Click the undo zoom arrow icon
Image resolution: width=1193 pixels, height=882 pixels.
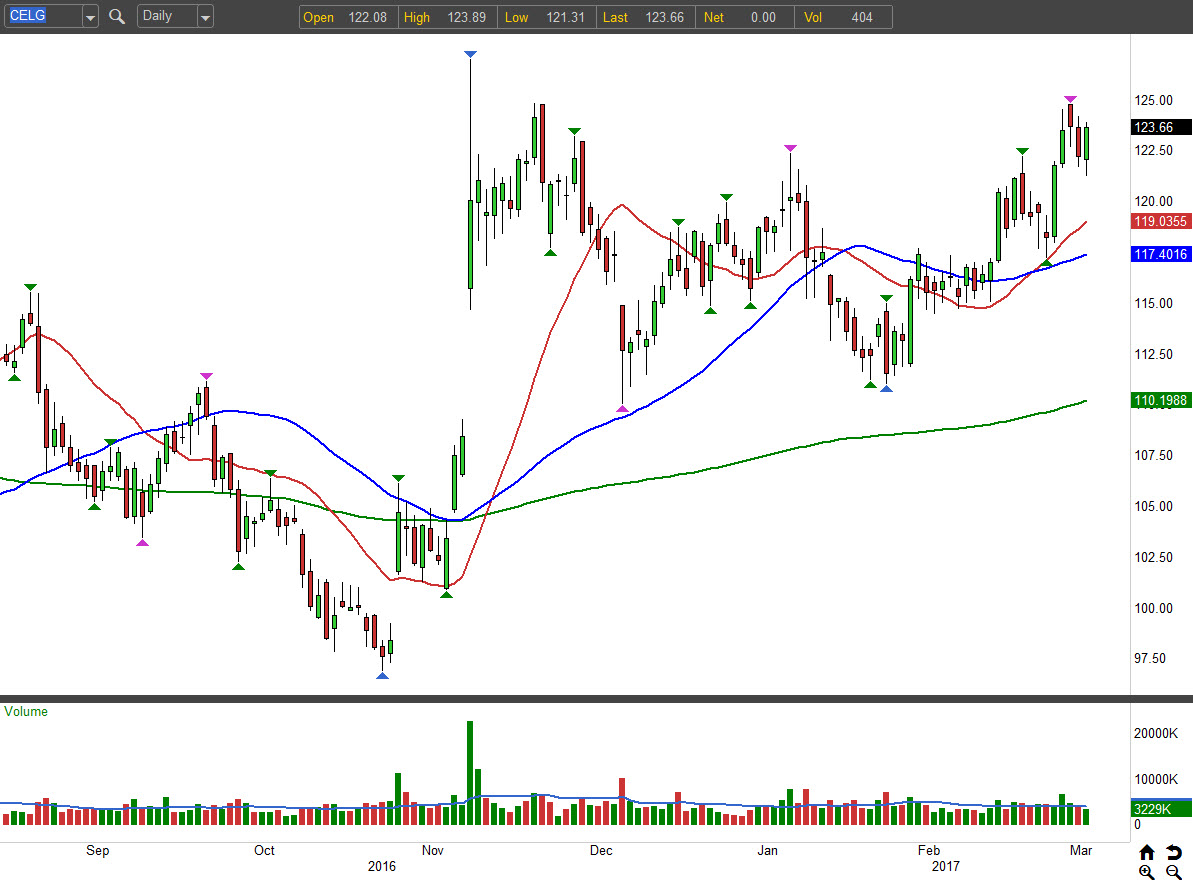pos(1174,852)
